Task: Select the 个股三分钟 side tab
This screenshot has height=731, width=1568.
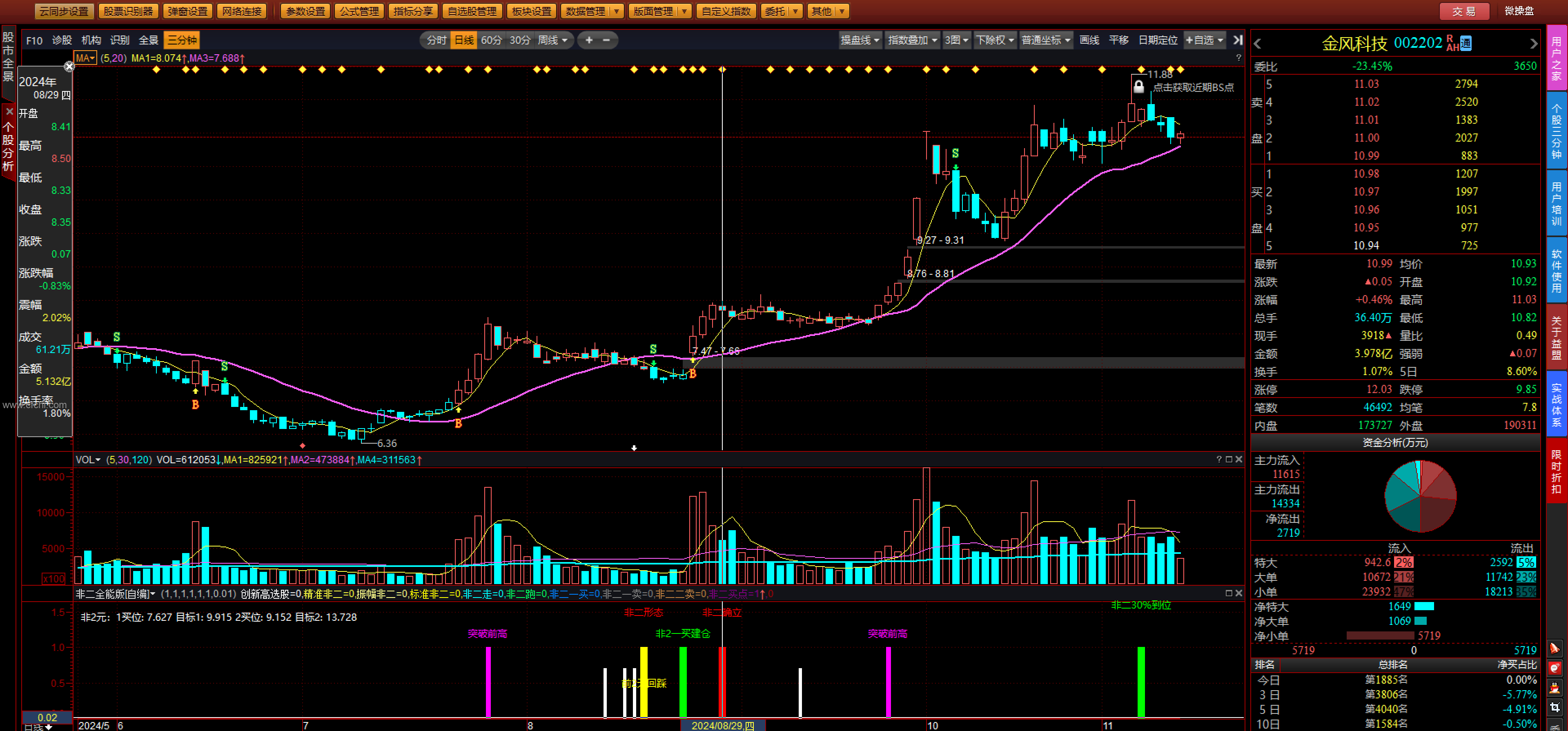Action: [x=1557, y=130]
